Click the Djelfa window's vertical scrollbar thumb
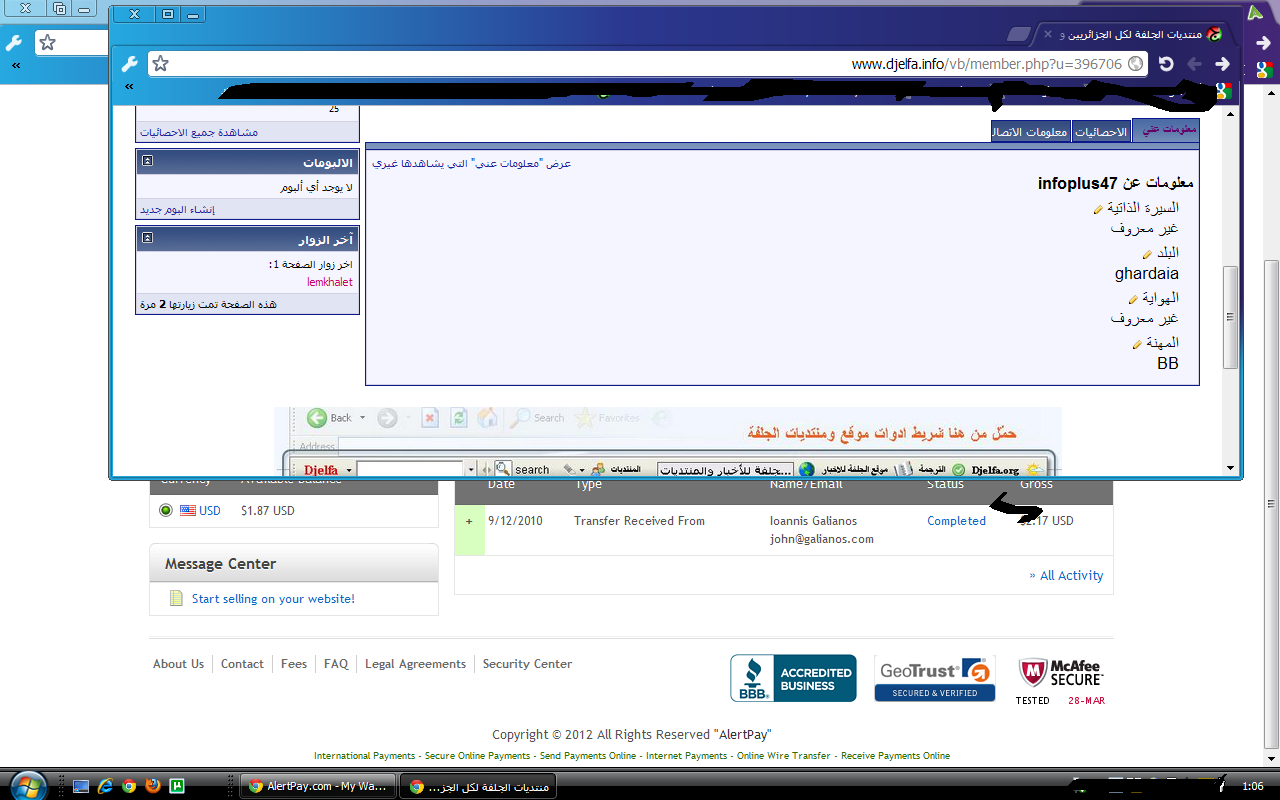Screen dimensions: 1280x800 (x=1230, y=317)
